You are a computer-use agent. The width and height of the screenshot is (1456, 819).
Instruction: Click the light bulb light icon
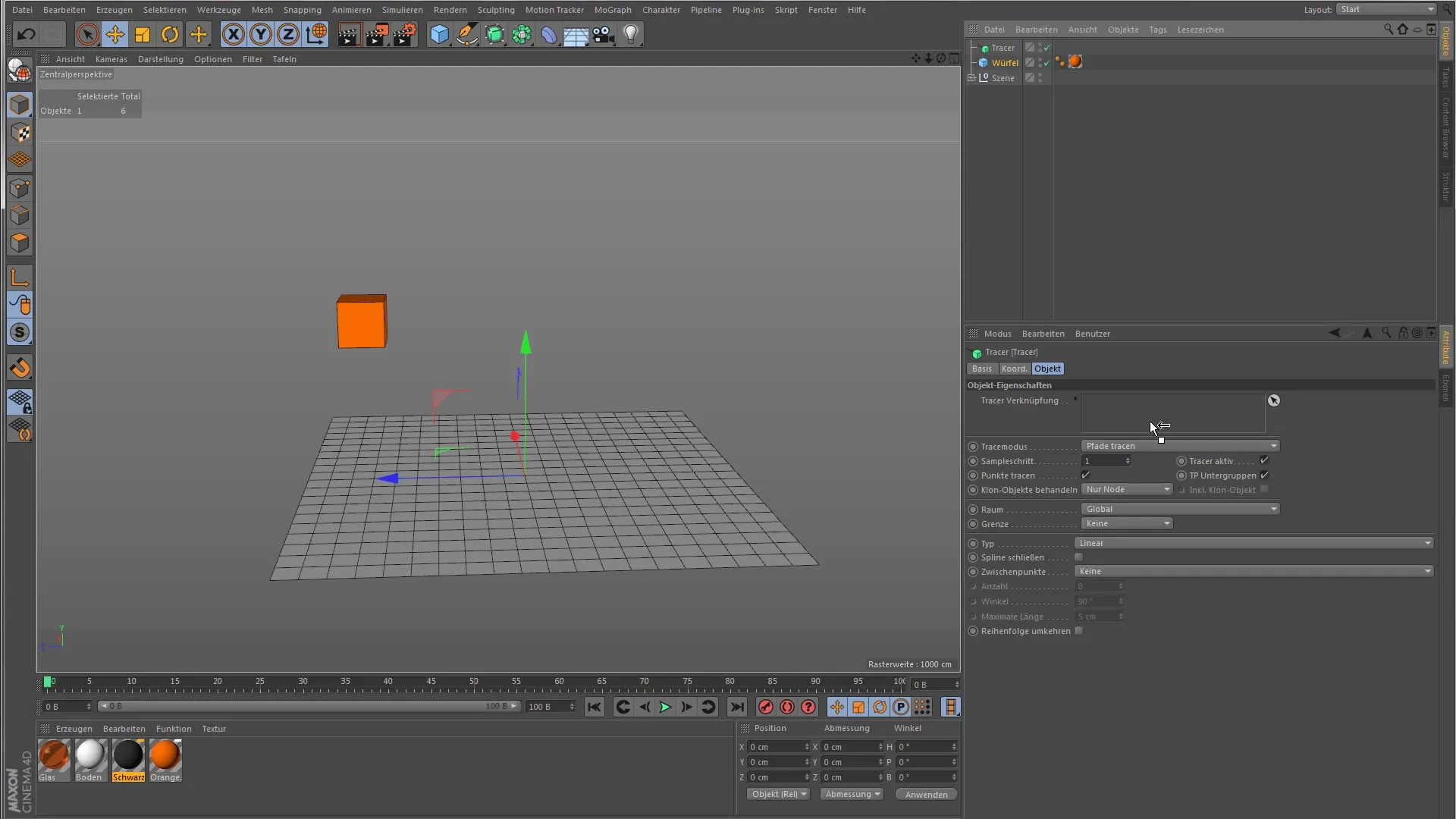point(631,34)
